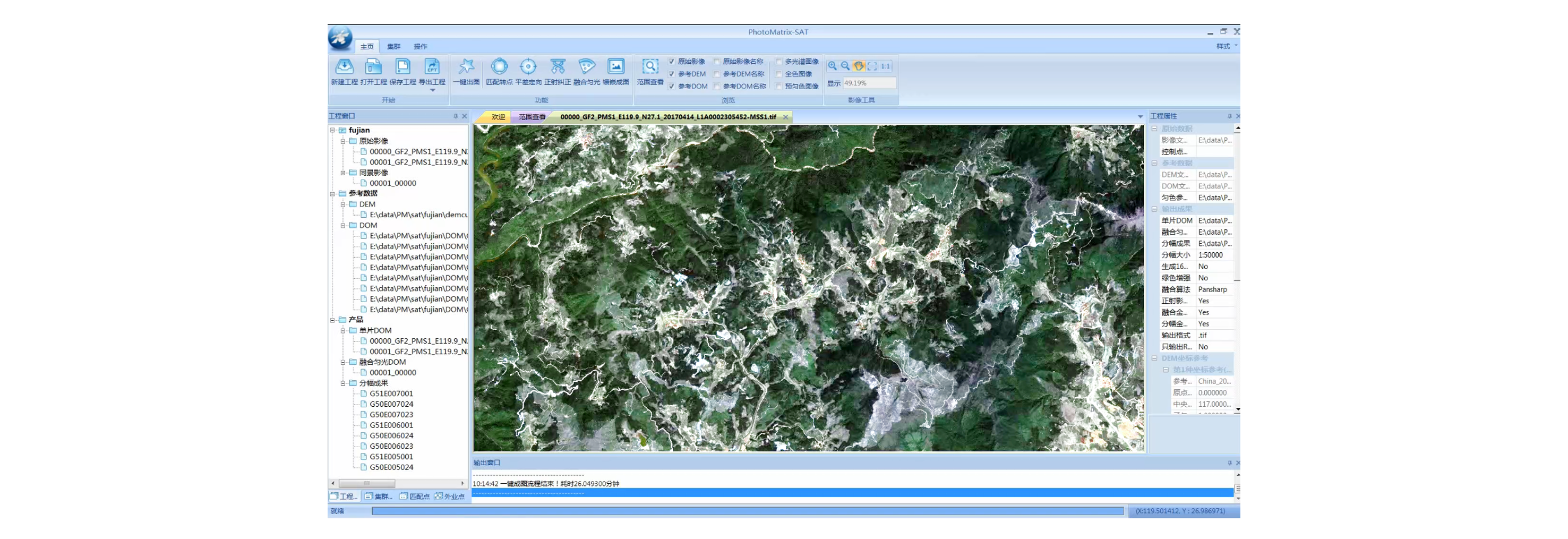
Task: Open the 导出工程 dropdown arrow
Action: tap(432, 90)
